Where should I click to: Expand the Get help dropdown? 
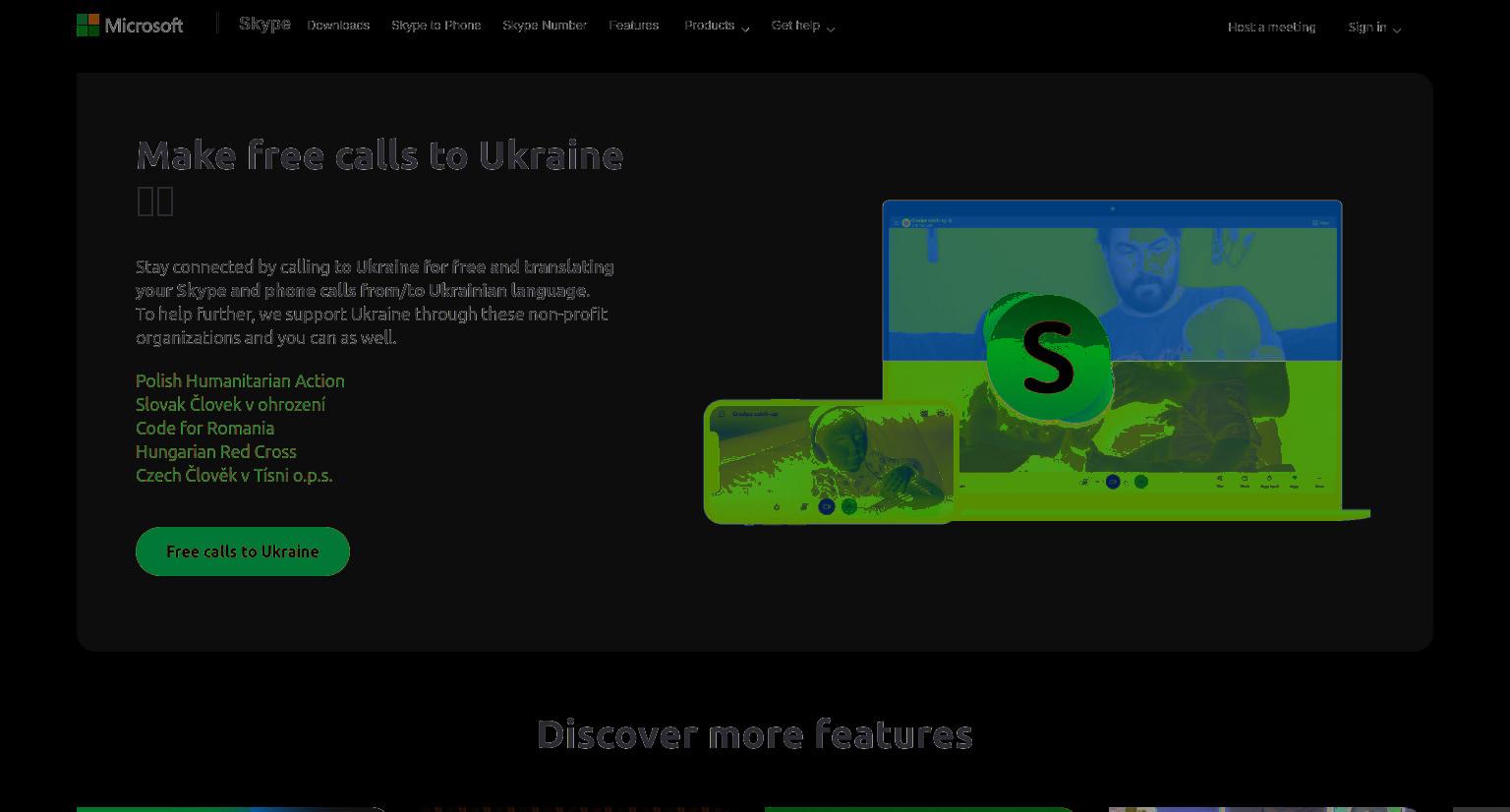[803, 26]
